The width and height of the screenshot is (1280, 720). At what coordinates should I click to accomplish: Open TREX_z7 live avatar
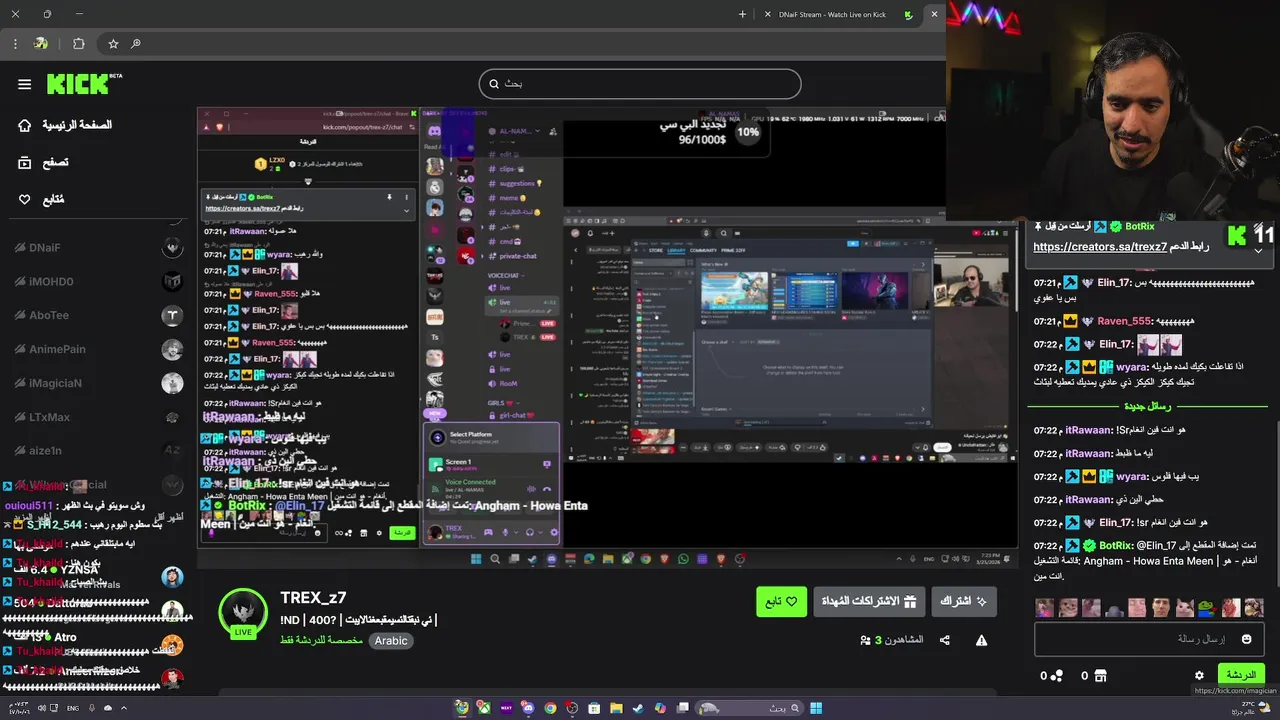(x=243, y=613)
